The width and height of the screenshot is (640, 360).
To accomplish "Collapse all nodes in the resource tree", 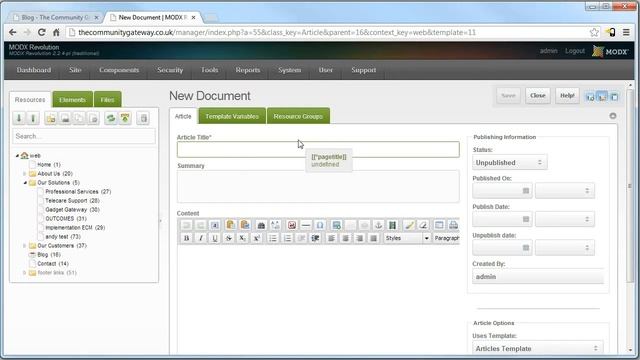I will click(x=33, y=118).
